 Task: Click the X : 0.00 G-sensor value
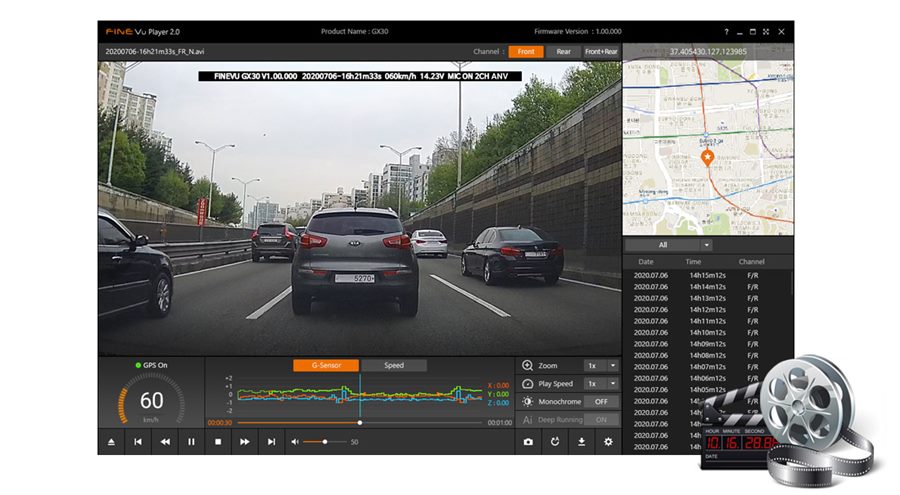[x=498, y=386]
